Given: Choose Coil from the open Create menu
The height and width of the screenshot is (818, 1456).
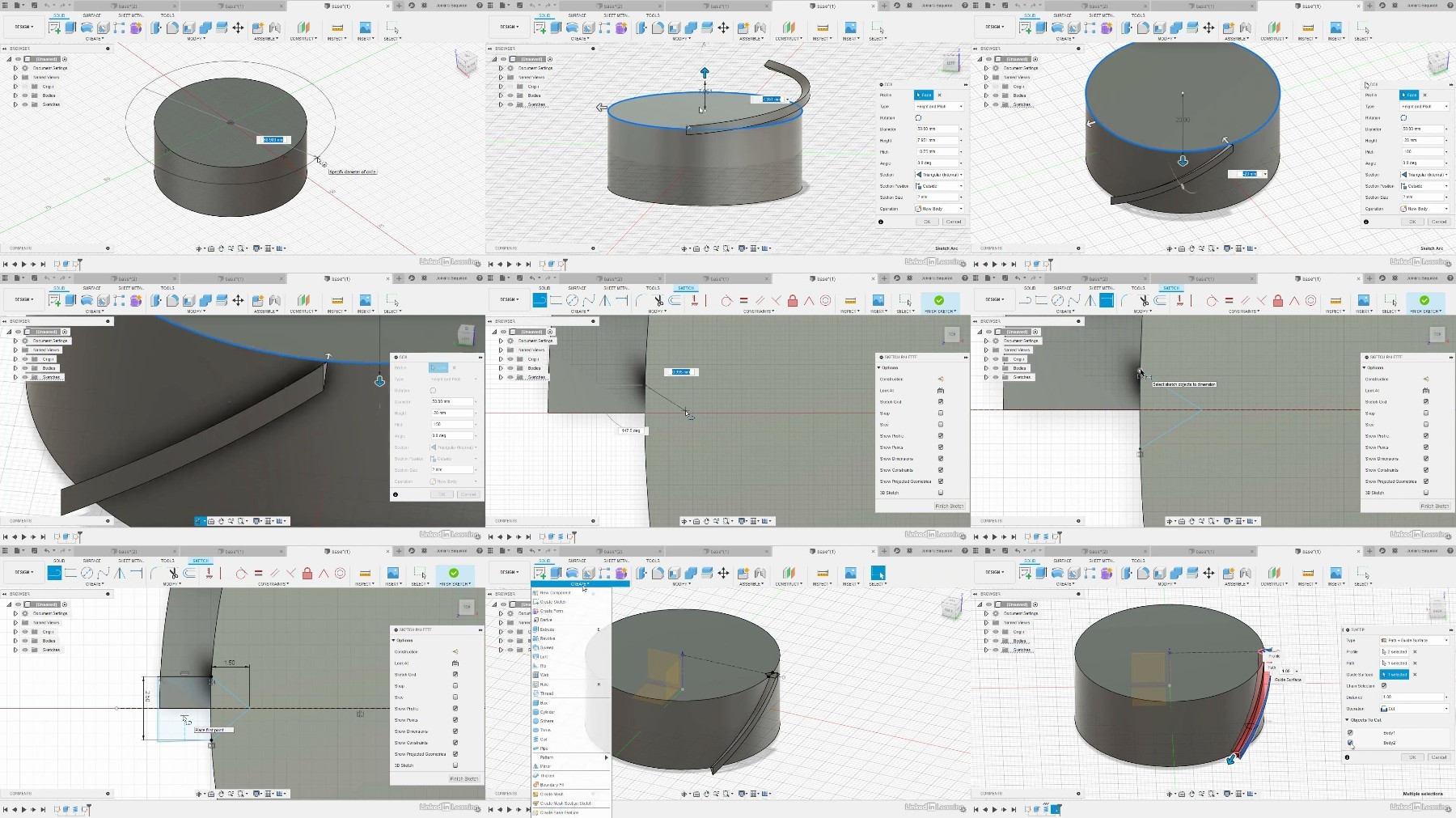Looking at the screenshot, I should click(544, 739).
